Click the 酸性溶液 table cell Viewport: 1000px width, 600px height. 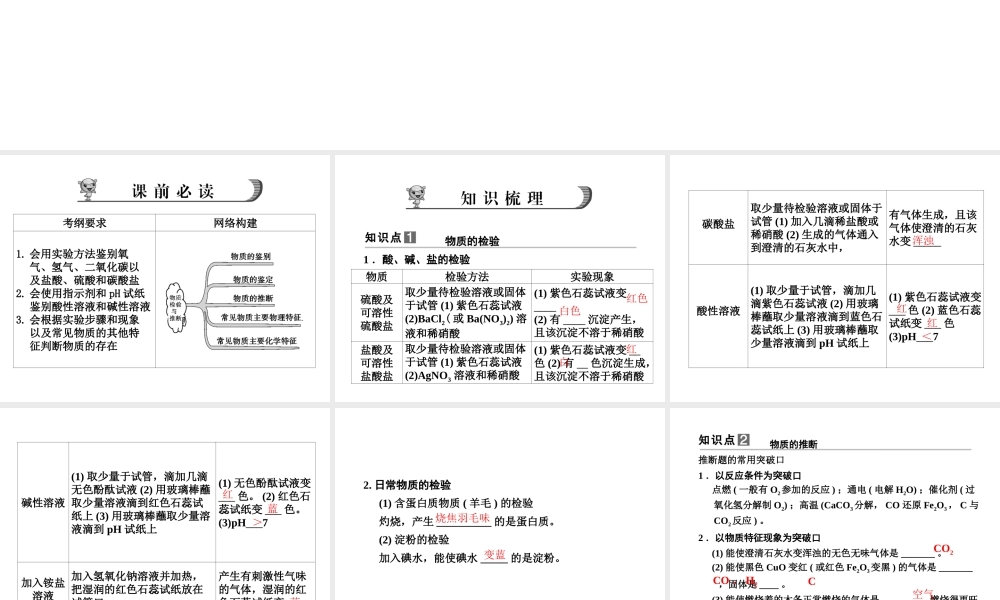(x=718, y=311)
